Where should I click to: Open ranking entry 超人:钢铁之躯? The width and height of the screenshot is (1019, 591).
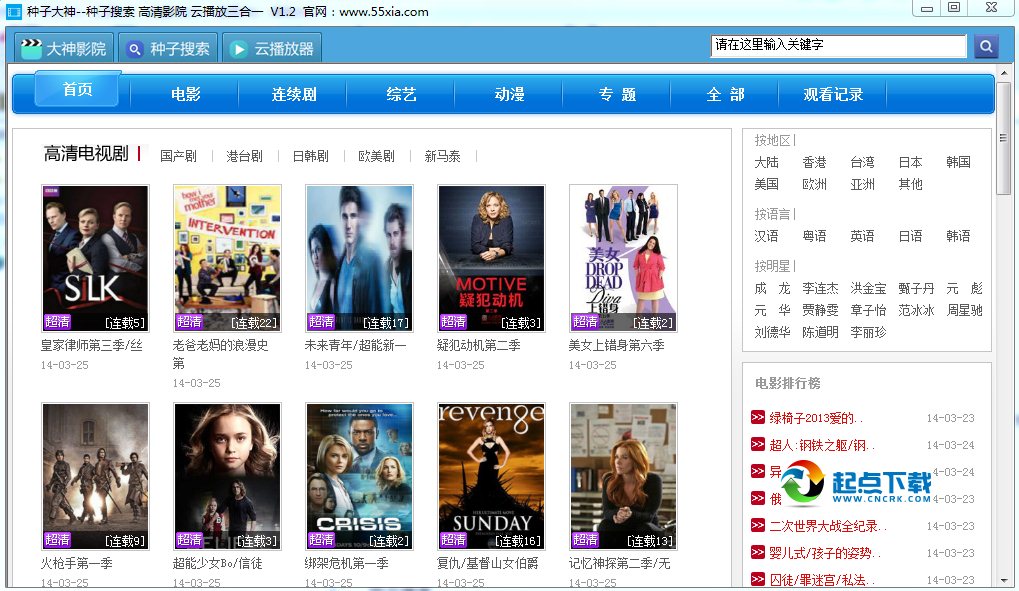pos(822,445)
